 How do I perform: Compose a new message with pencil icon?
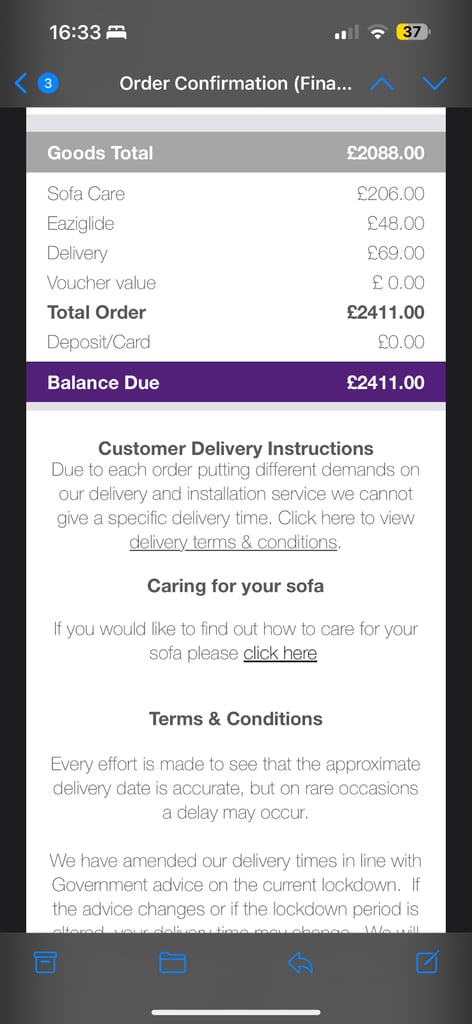[x=428, y=962]
